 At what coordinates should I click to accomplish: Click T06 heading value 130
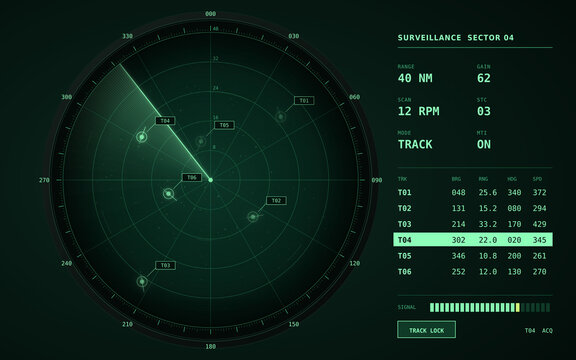pos(514,271)
